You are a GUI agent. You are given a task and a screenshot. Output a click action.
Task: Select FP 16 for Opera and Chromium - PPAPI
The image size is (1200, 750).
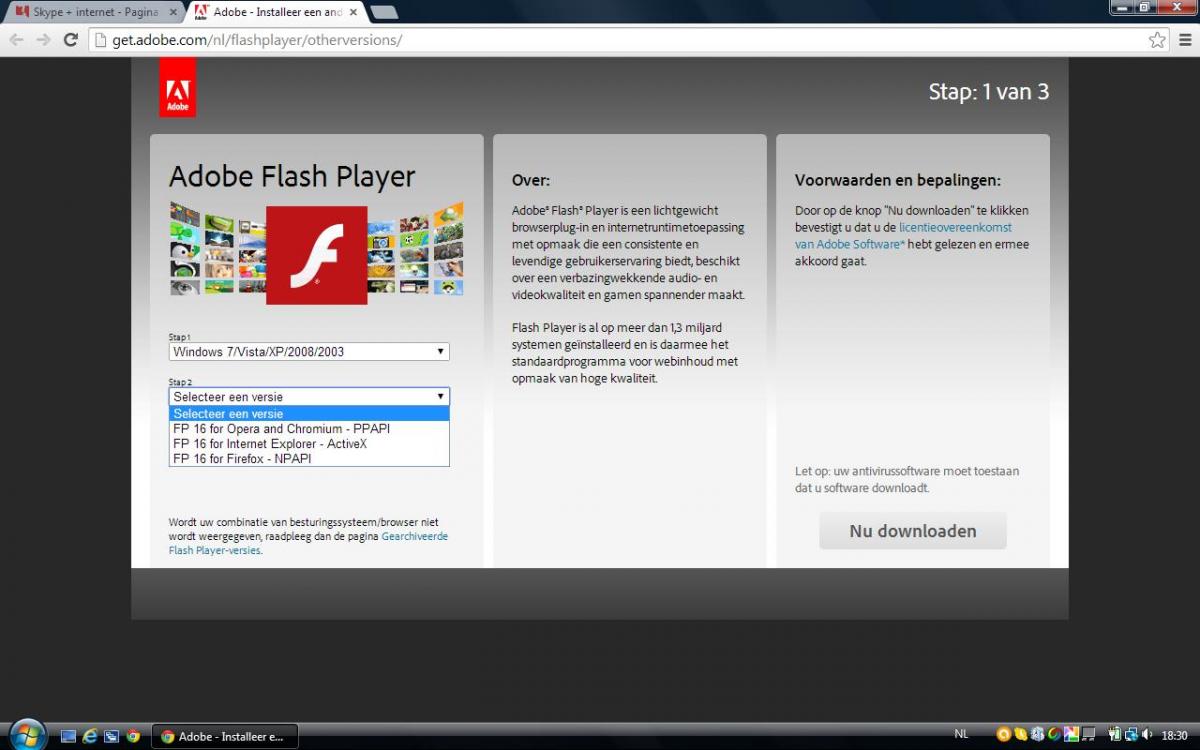(309, 429)
